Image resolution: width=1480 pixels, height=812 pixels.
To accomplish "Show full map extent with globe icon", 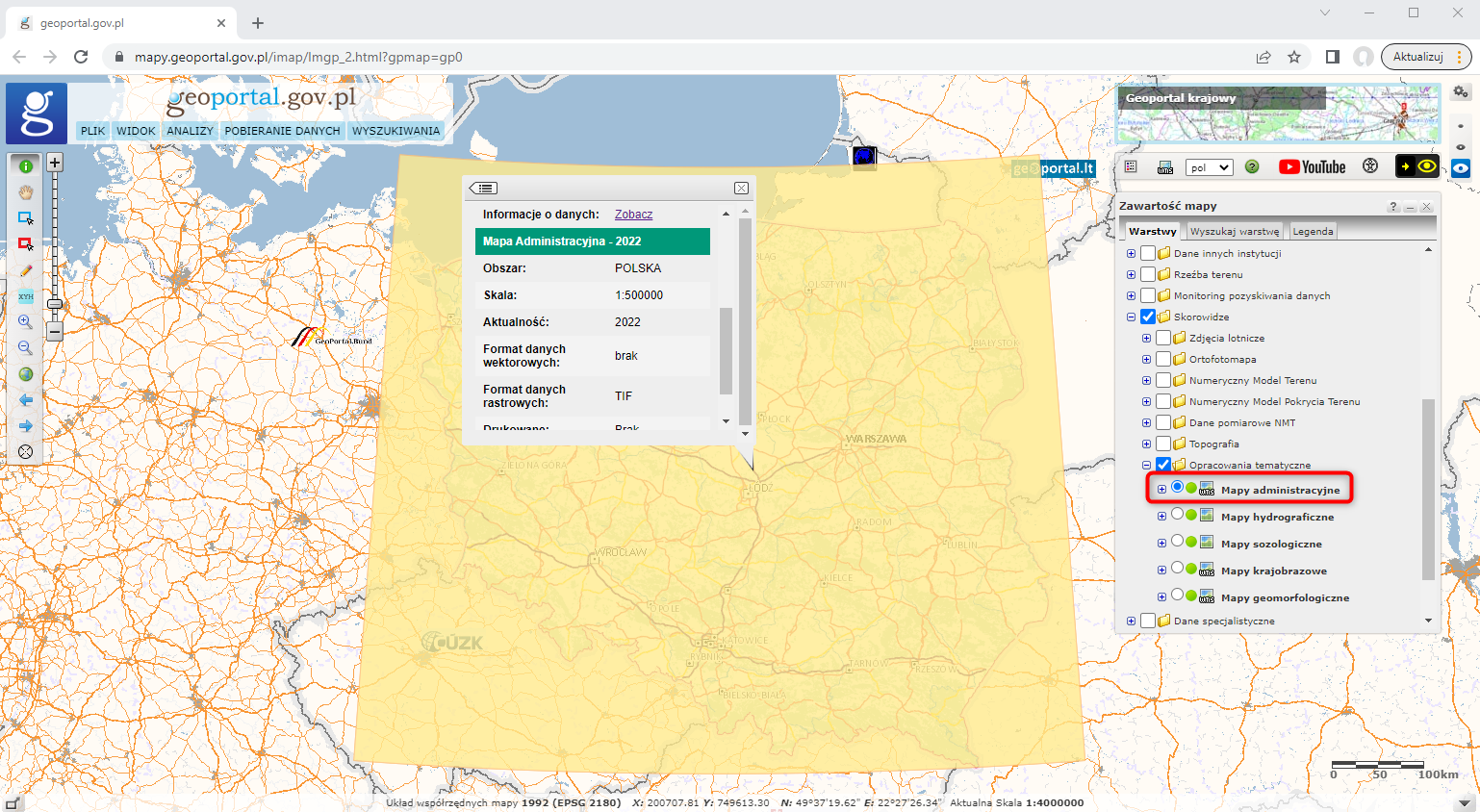I will tap(26, 374).
